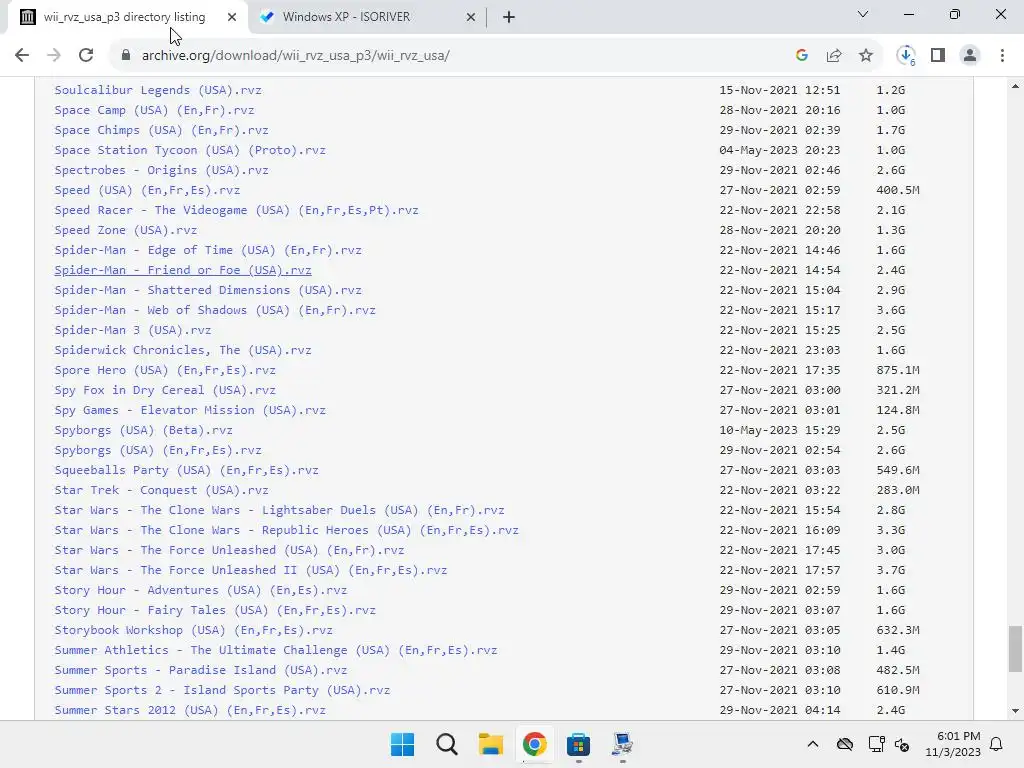The height and width of the screenshot is (768, 1024).
Task: Download Summer Sports 2 - Island Sports Party
Action: [222, 690]
